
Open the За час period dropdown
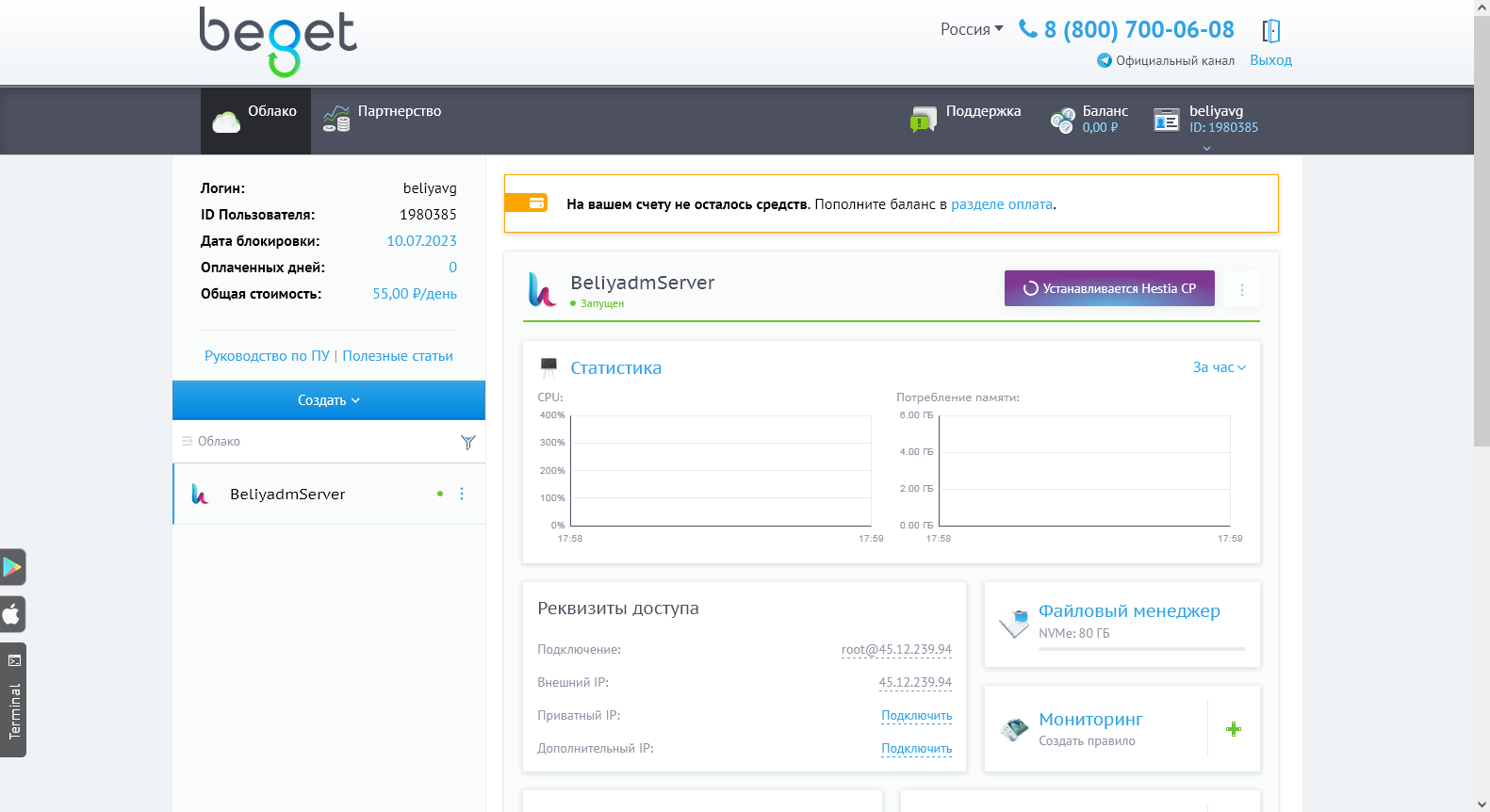(1220, 367)
